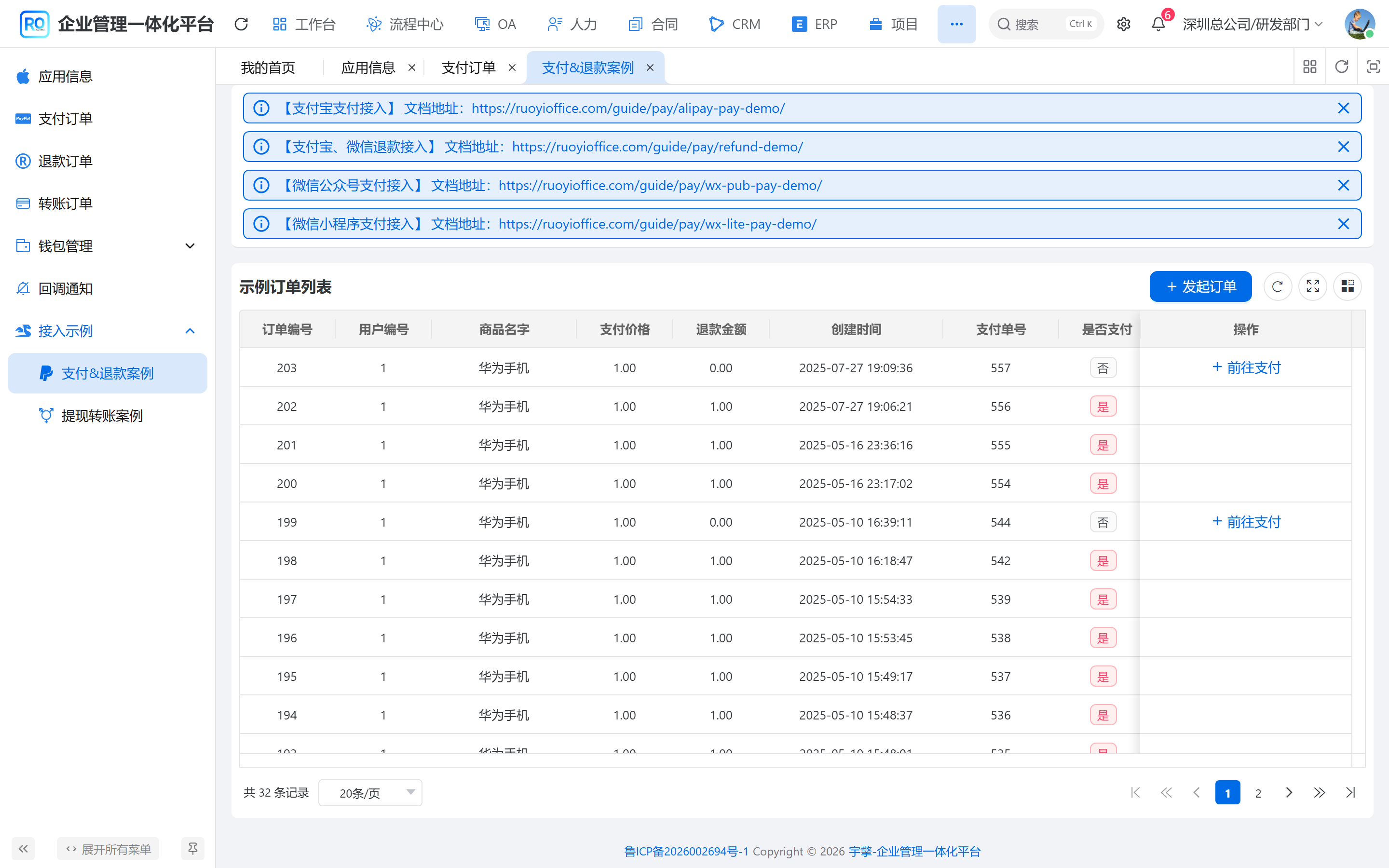Open 支付订单 in the sidebar
The width and height of the screenshot is (1389, 868).
click(x=108, y=119)
